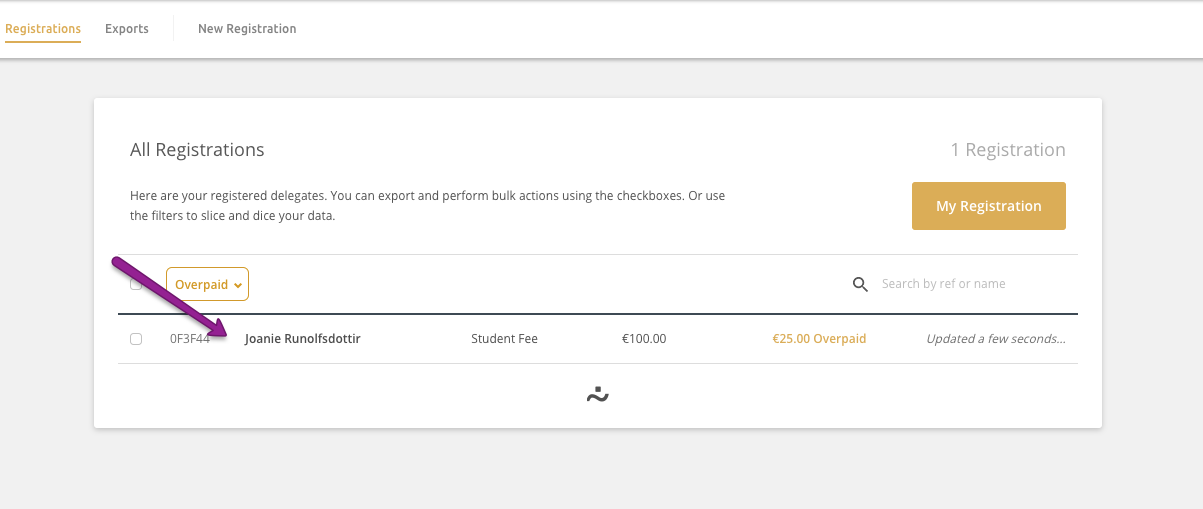Expand the Overpaid filter dropdown

(207, 284)
